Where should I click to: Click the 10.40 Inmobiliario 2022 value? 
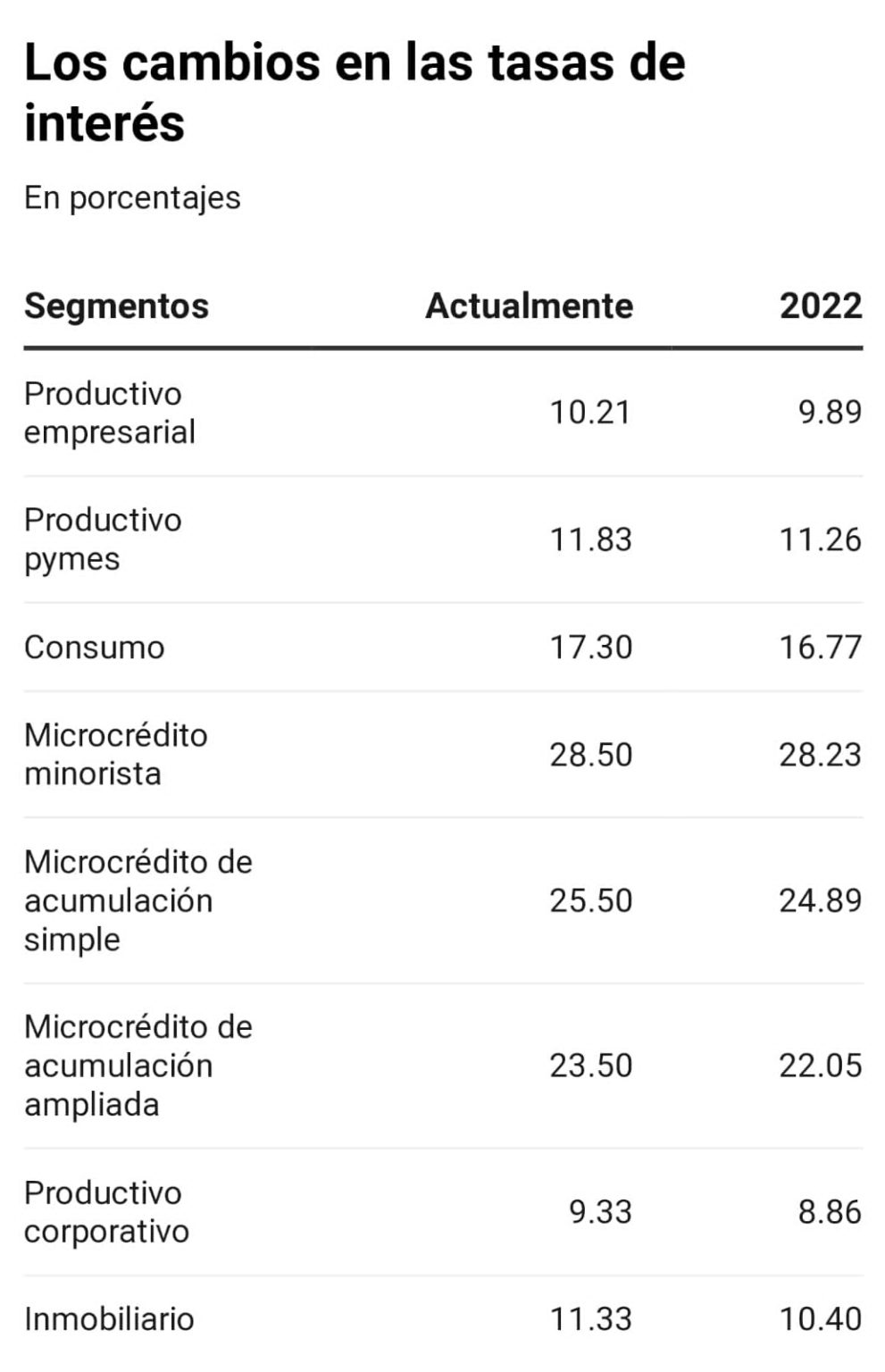click(821, 1319)
